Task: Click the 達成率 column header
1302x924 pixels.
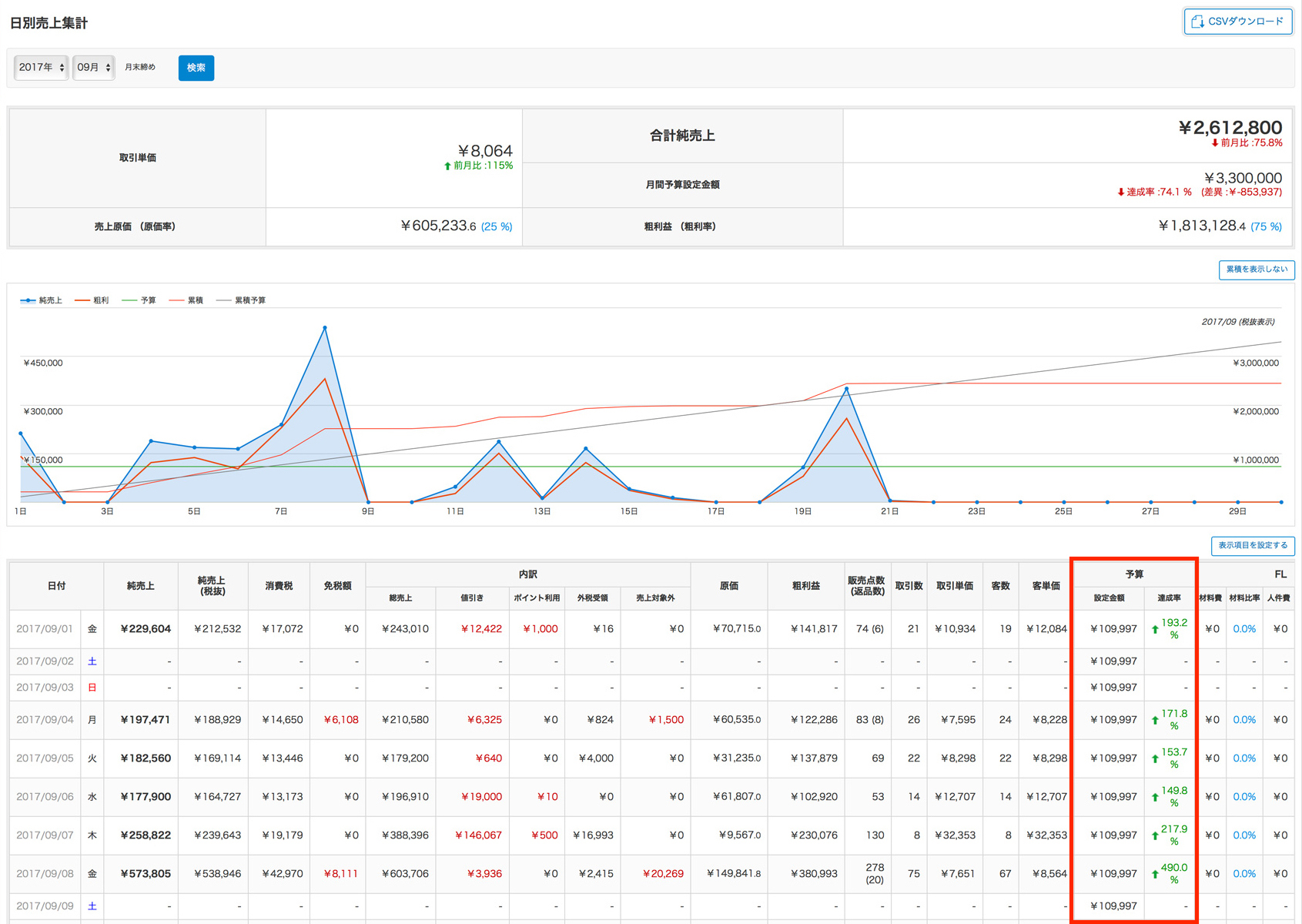Action: [x=1169, y=598]
